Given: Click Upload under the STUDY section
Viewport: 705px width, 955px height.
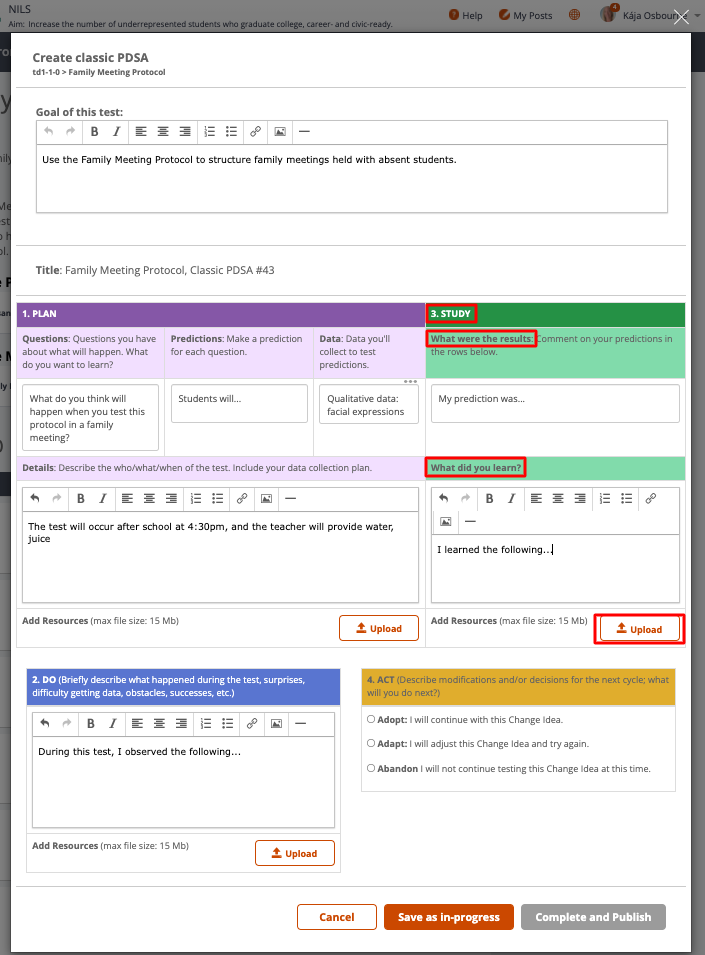Looking at the screenshot, I should pos(639,629).
